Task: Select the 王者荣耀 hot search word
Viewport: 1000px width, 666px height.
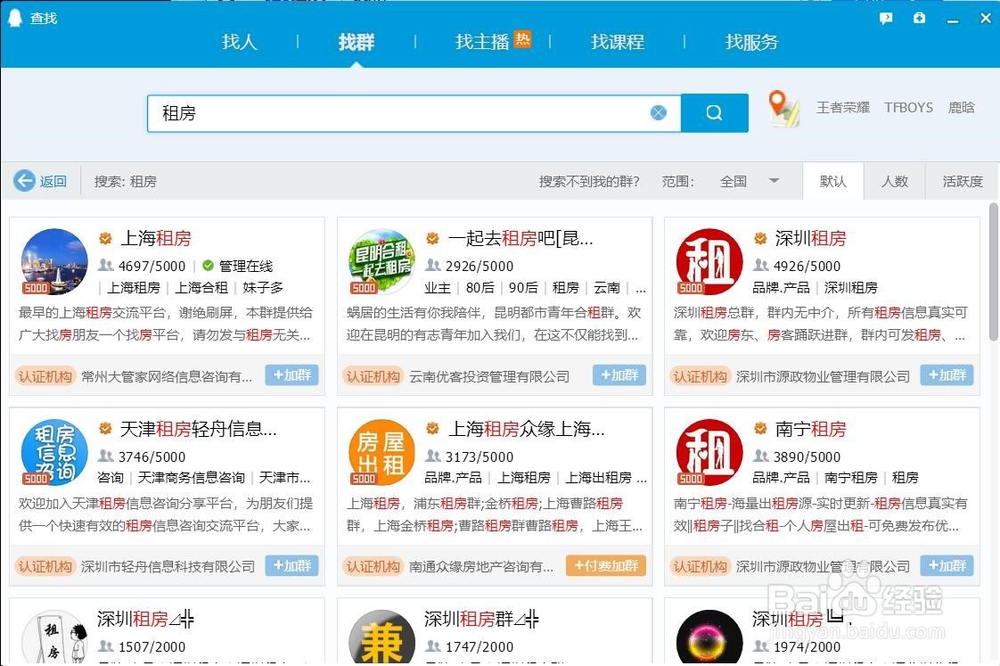Action: (x=843, y=107)
